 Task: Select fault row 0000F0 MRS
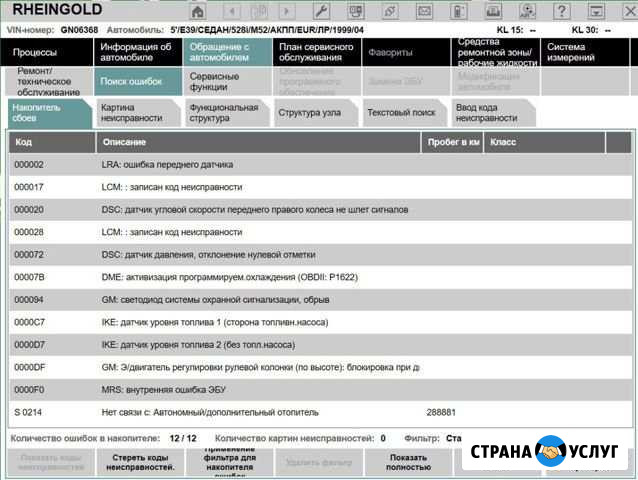coord(320,390)
